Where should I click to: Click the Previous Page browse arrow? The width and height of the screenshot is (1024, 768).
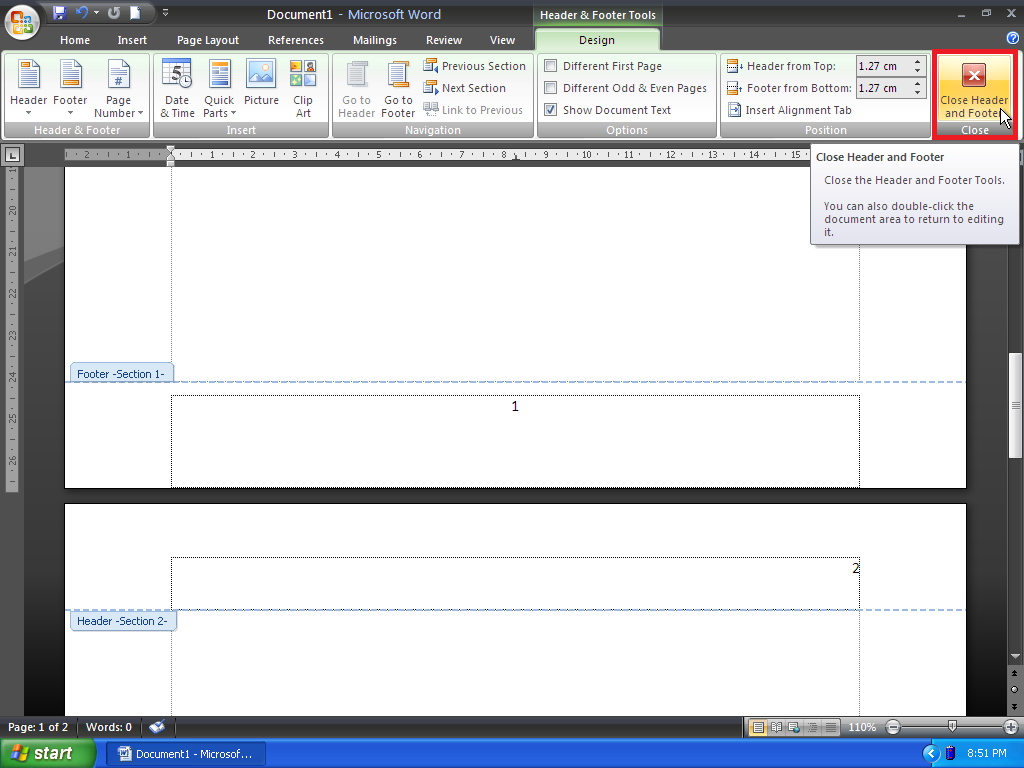(x=1014, y=673)
